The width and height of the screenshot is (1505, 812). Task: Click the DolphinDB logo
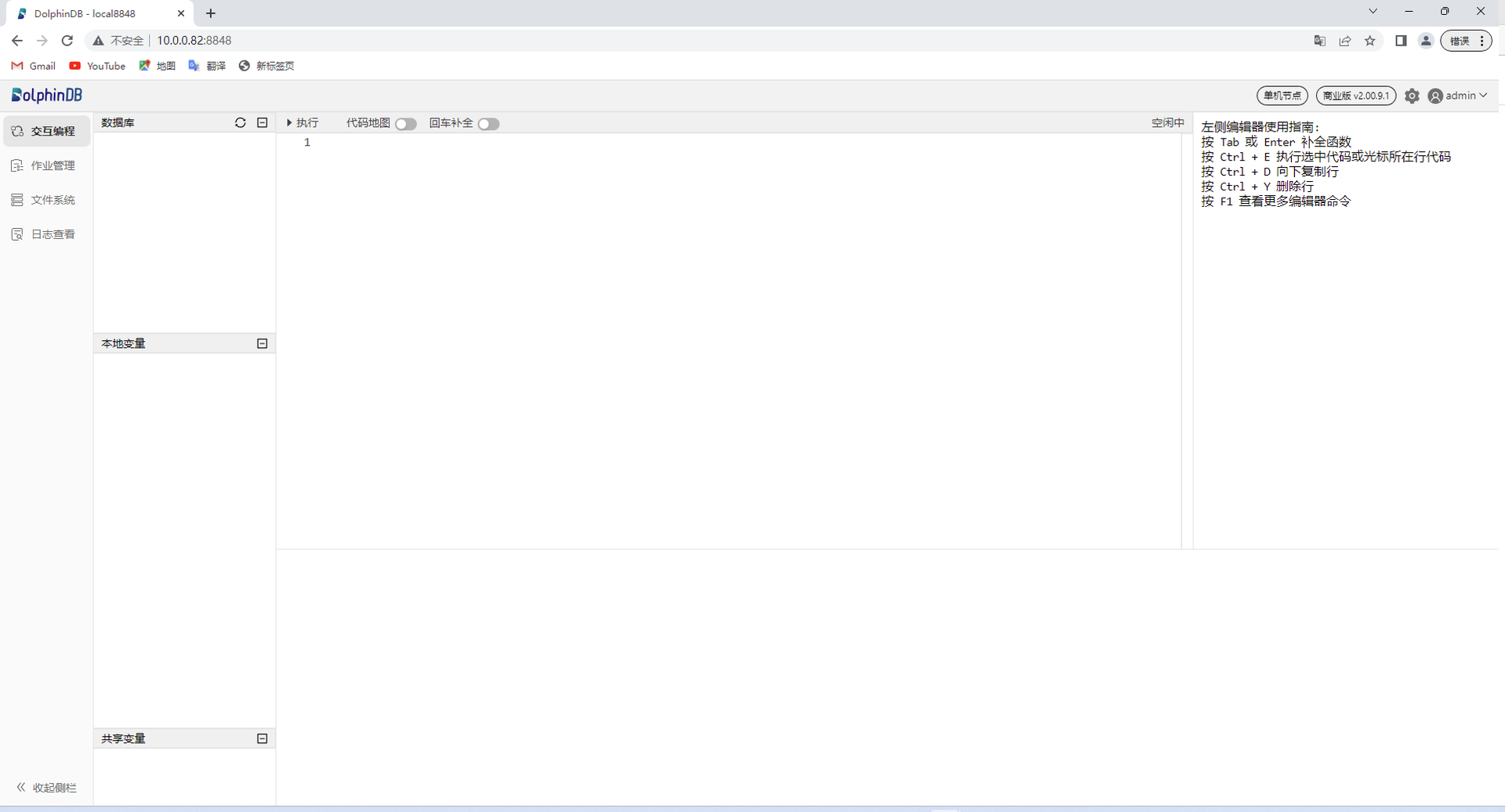point(46,95)
